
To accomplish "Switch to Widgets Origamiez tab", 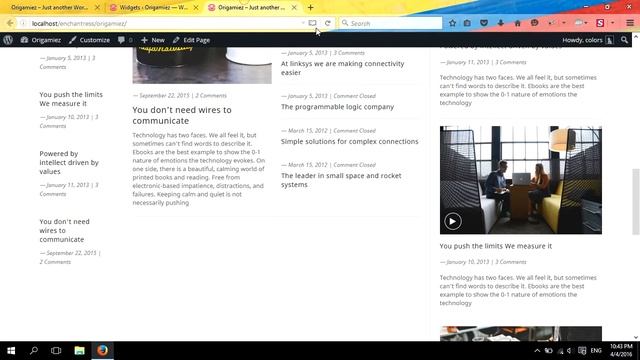I will tap(154, 7).
